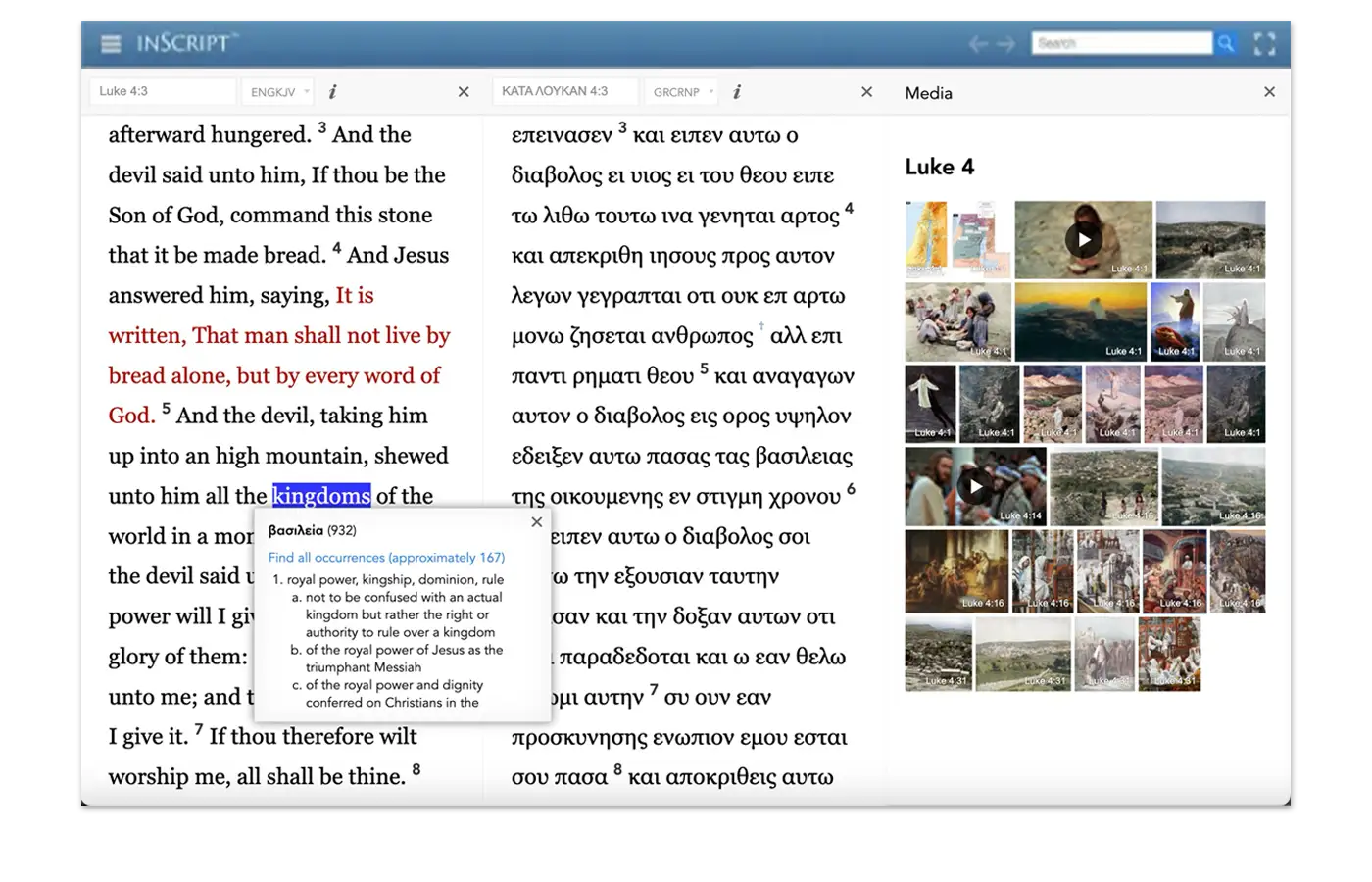Close the English ENGKJV panel

point(463,91)
